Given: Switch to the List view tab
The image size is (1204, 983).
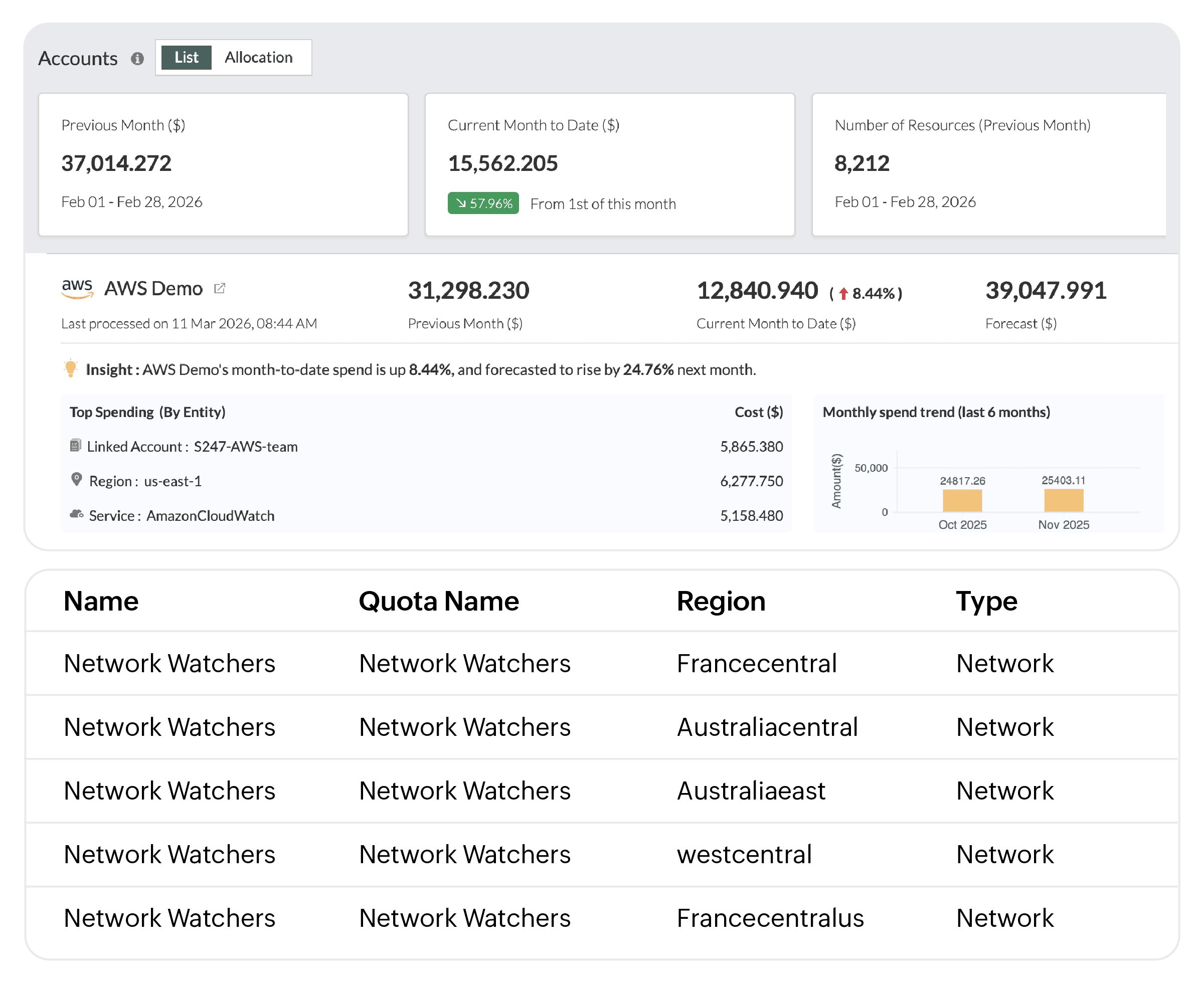Looking at the screenshot, I should point(187,57).
